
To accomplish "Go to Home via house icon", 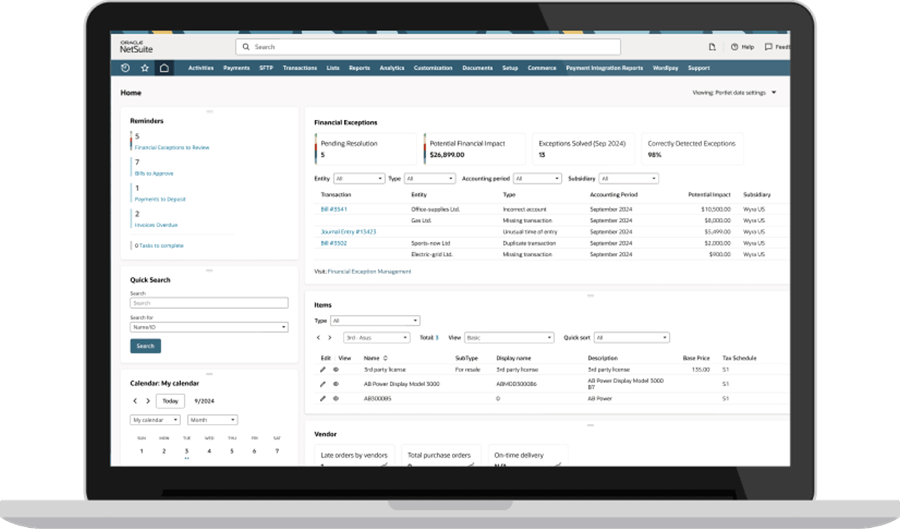I will click(x=164, y=68).
